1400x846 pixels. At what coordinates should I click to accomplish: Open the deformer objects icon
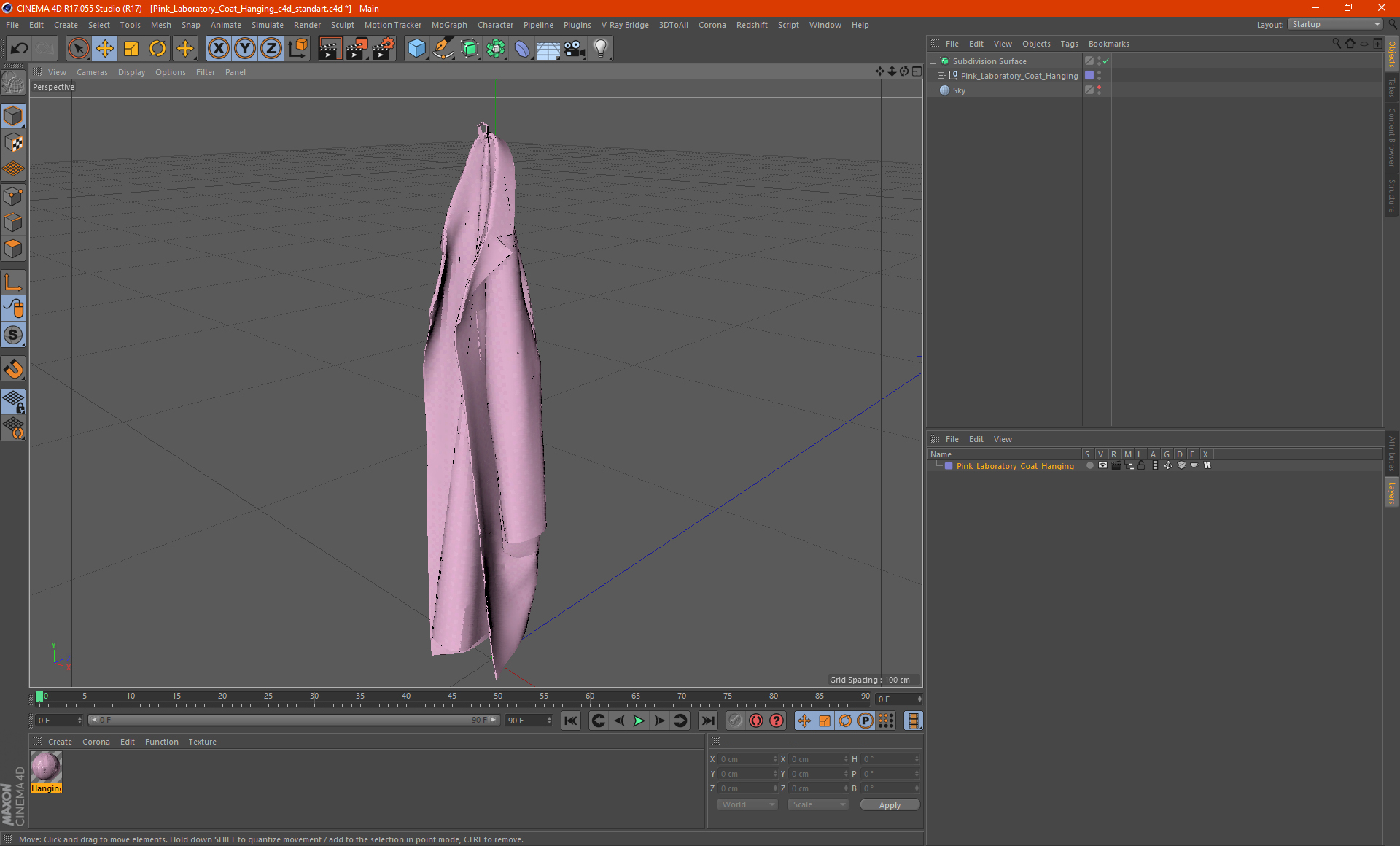pos(522,48)
